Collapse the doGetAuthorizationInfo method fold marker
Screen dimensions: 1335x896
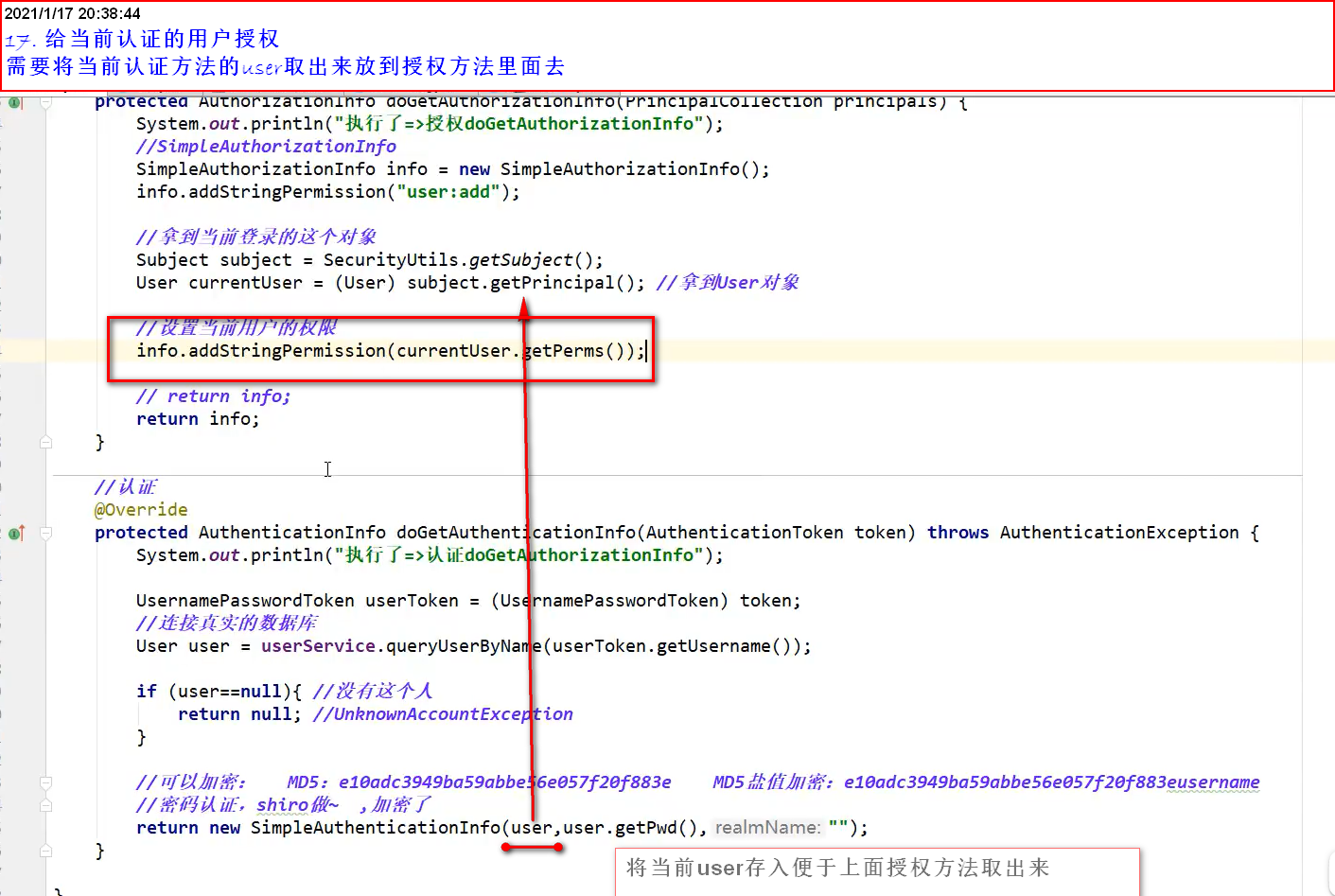pos(45,102)
